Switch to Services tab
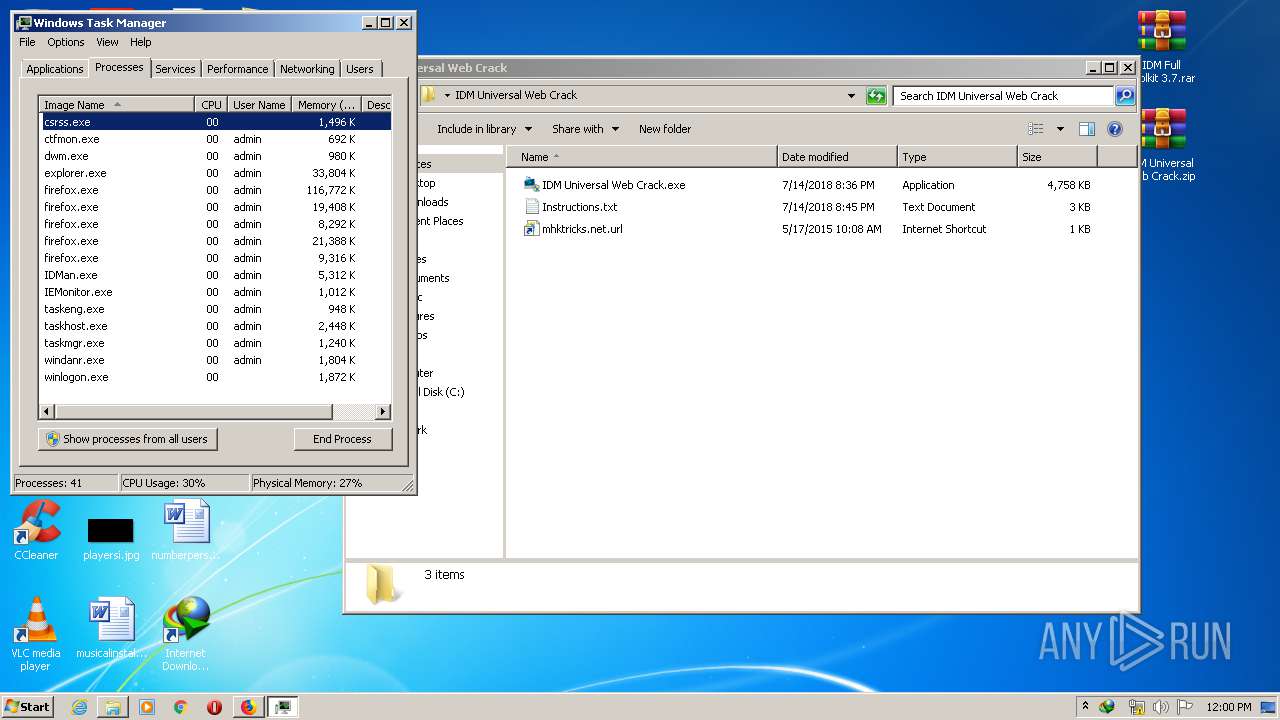The width and height of the screenshot is (1280, 720). [x=175, y=69]
